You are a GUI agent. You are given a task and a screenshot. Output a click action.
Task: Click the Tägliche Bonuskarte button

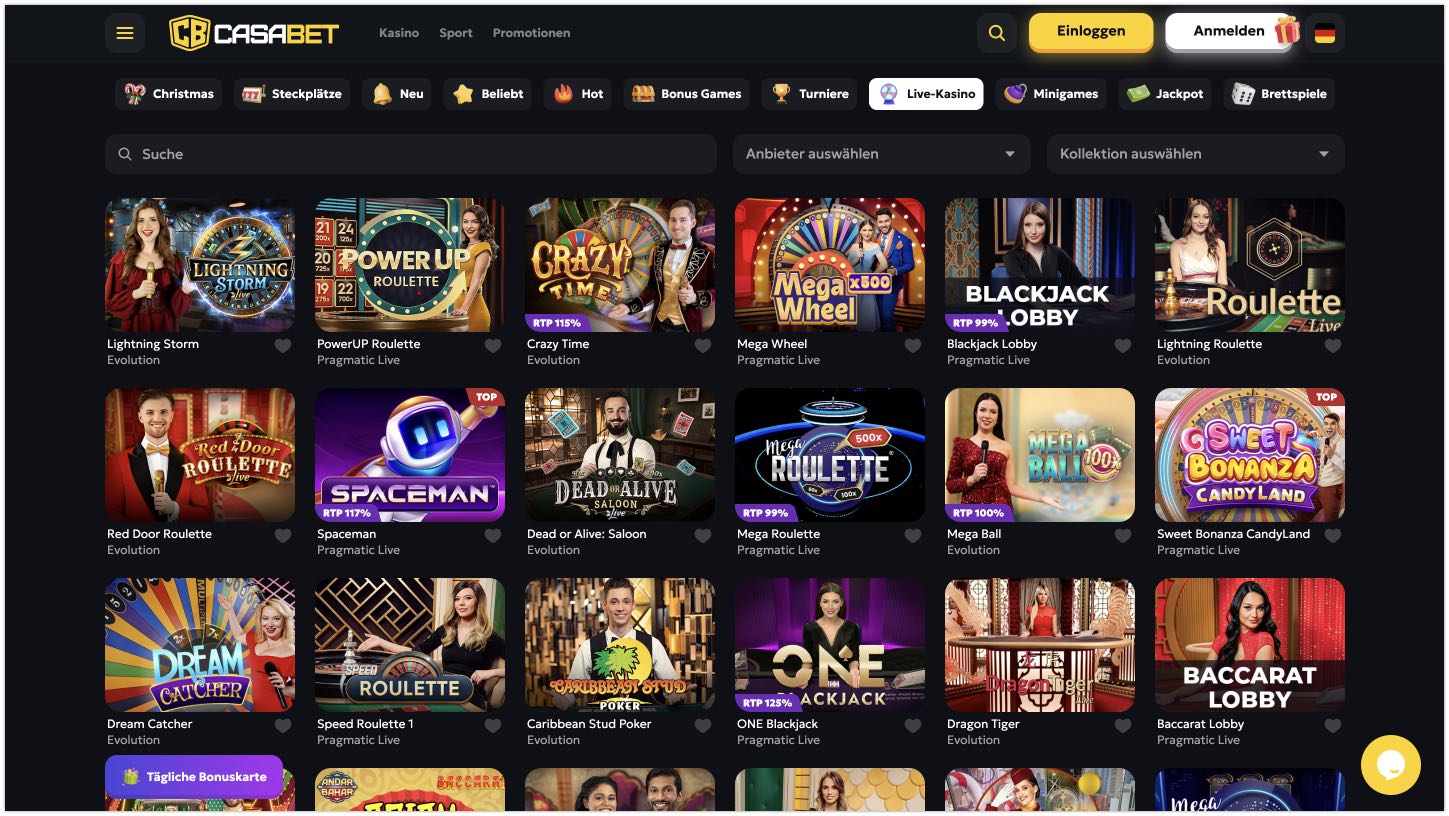194,776
